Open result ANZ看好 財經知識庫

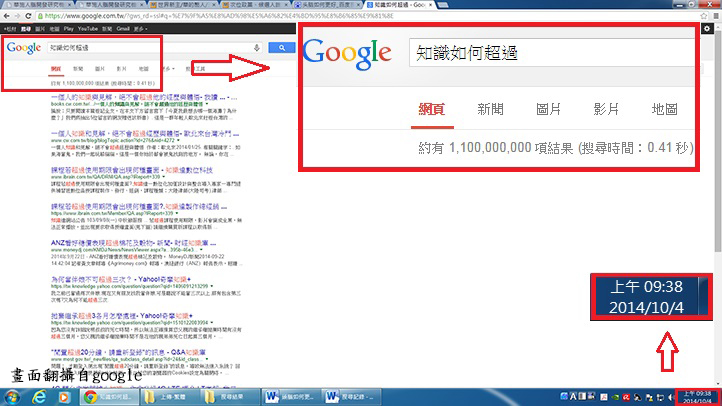133,243
